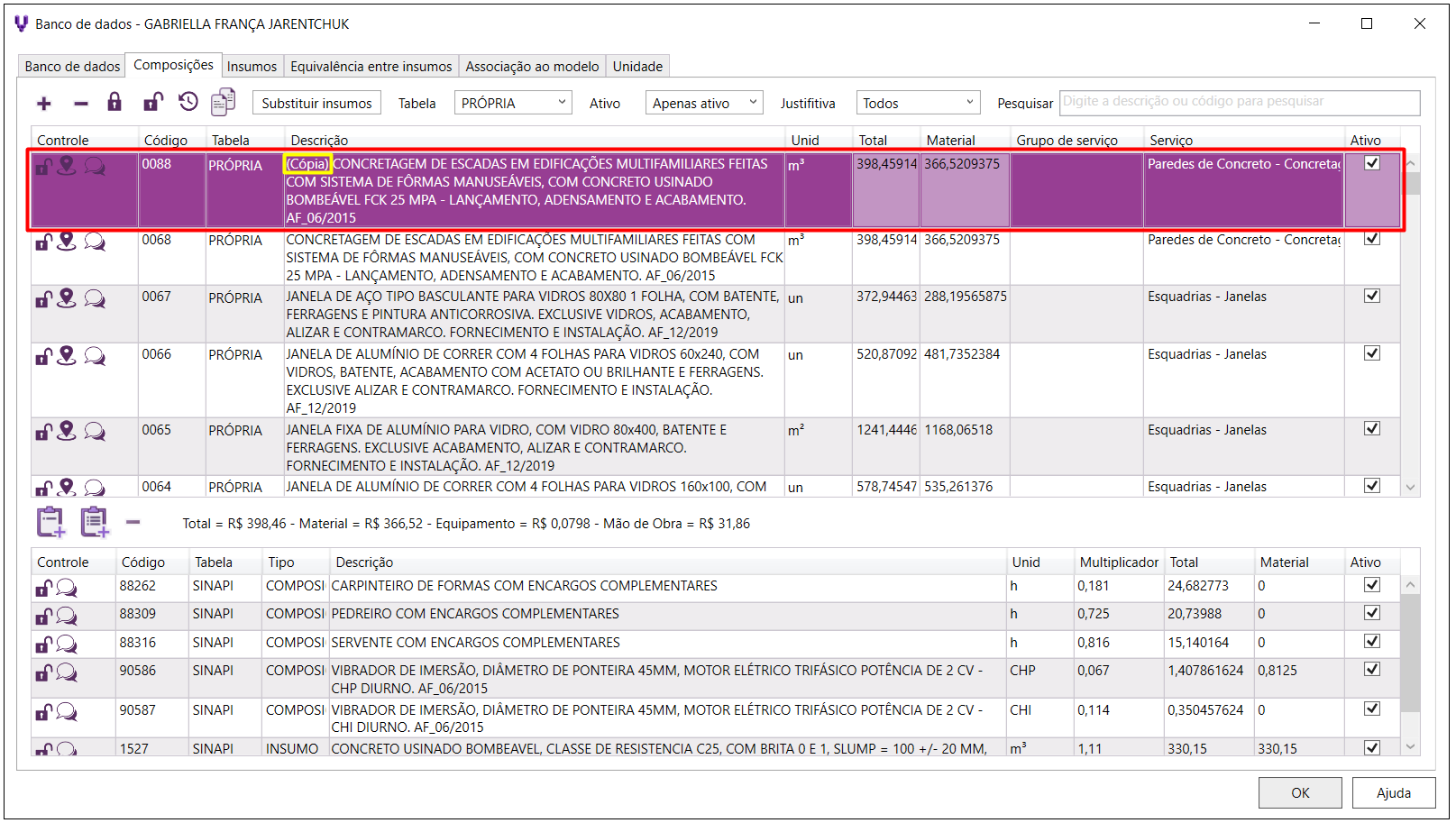The height and width of the screenshot is (823, 1456).
Task: Click the first clipboard add-item icon
Action: coord(50,522)
